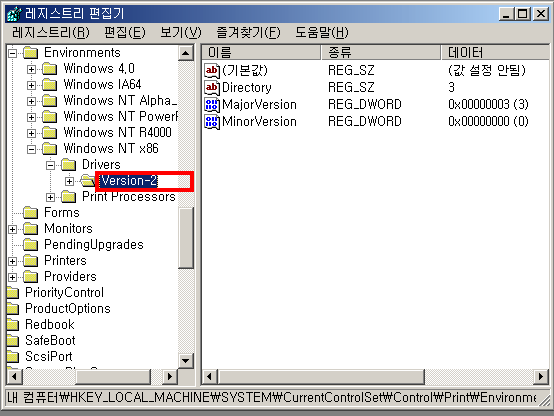Collapse the Environments tree node
Screen dimensions: 554x416
tap(12, 53)
